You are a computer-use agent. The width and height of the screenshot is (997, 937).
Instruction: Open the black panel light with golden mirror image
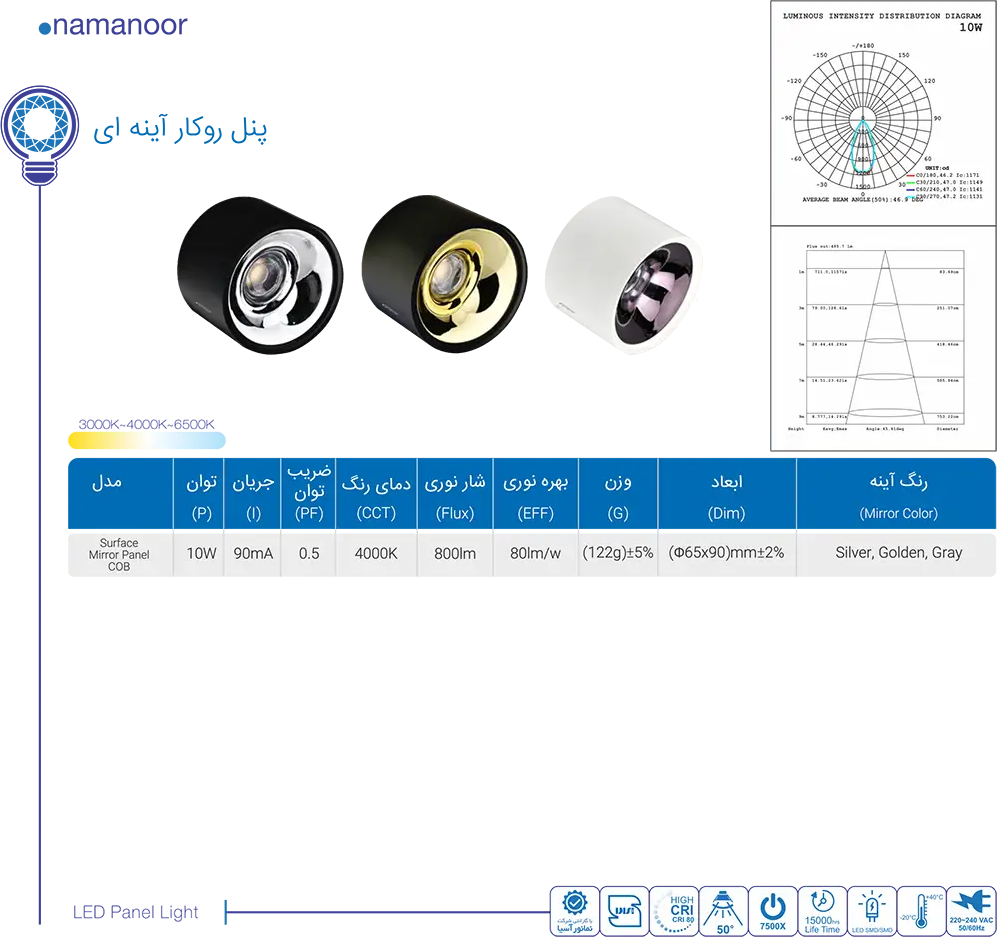(x=444, y=277)
